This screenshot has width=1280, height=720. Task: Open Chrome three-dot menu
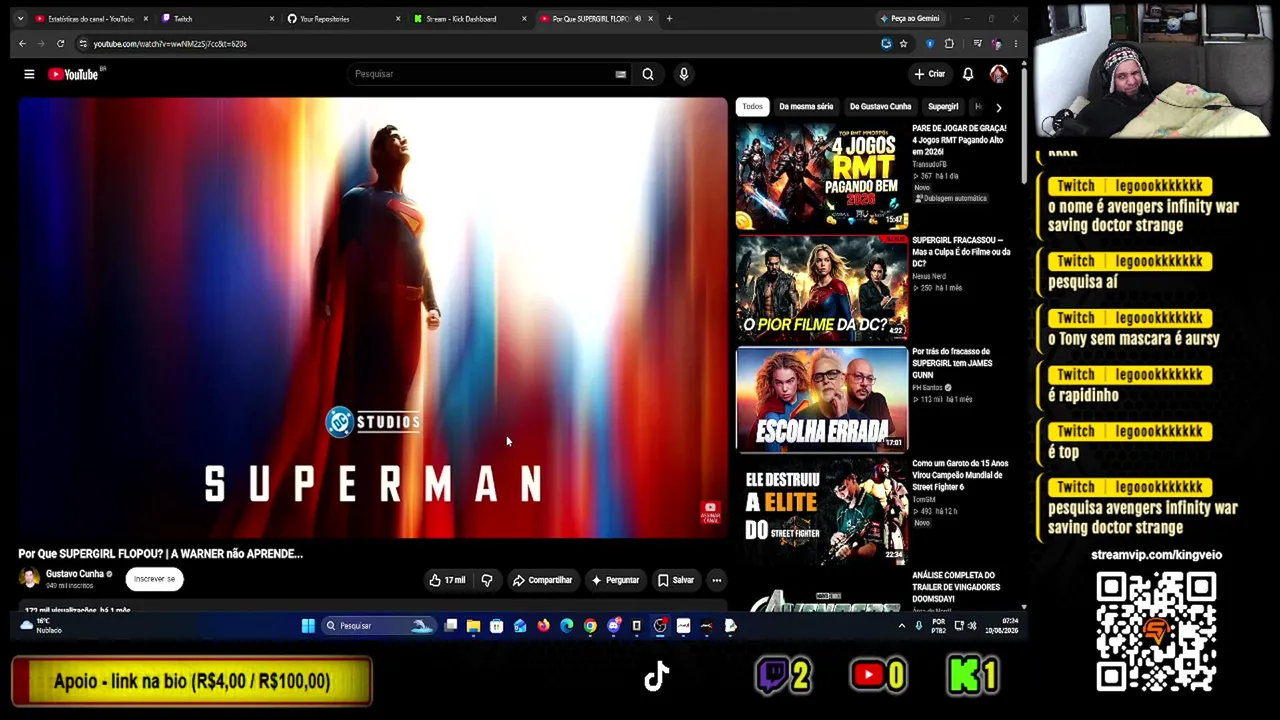pyautogui.click(x=1016, y=44)
